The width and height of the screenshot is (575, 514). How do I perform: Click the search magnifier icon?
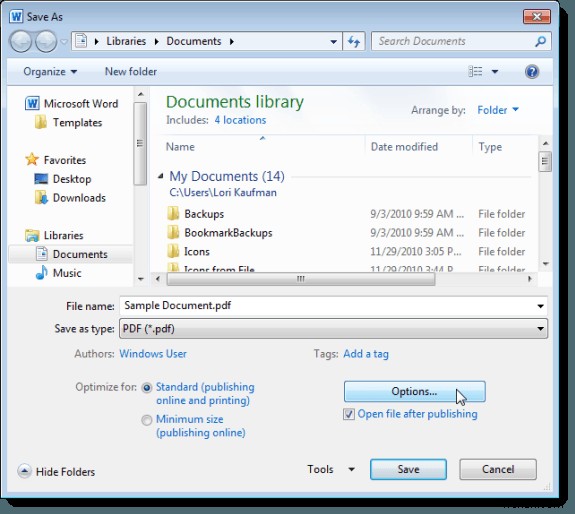540,41
